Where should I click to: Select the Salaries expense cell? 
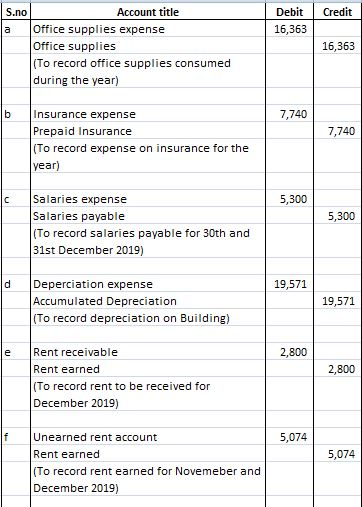click(x=148, y=199)
